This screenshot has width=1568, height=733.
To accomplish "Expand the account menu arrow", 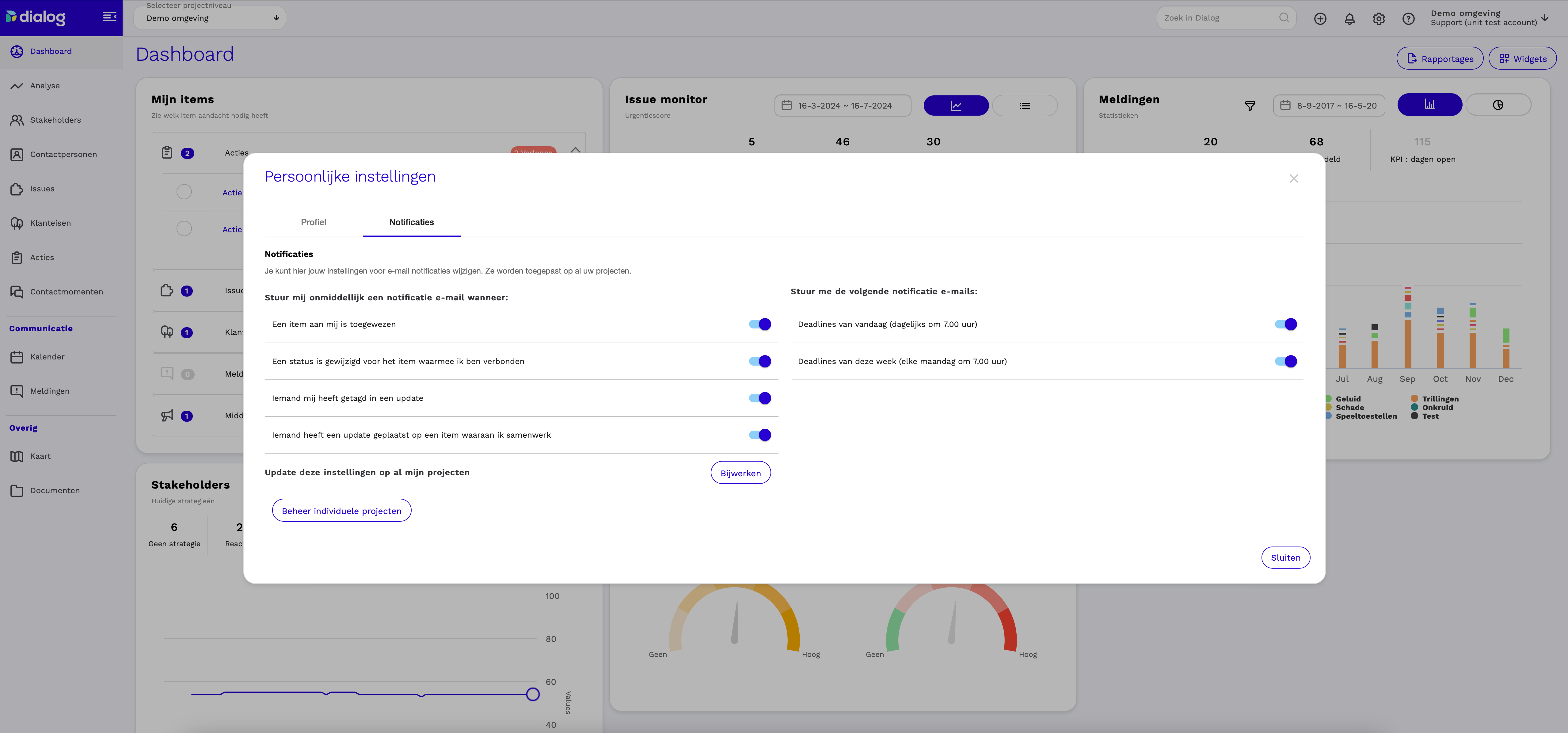I will click(x=1545, y=17).
